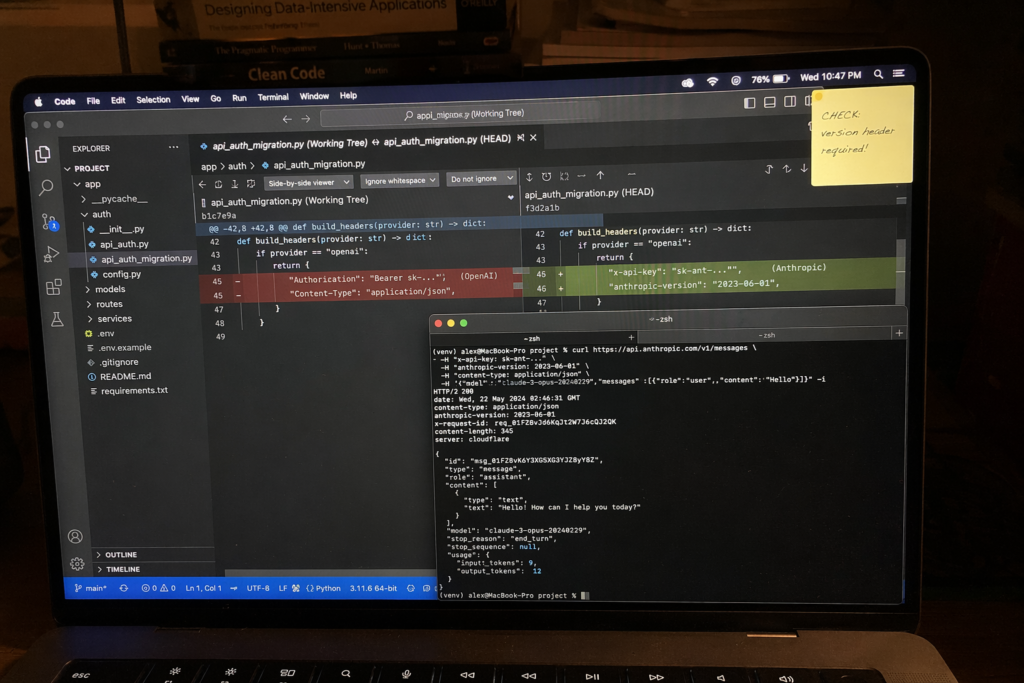Open the Manage gear icon
This screenshot has width=1024, height=683.
click(77, 563)
